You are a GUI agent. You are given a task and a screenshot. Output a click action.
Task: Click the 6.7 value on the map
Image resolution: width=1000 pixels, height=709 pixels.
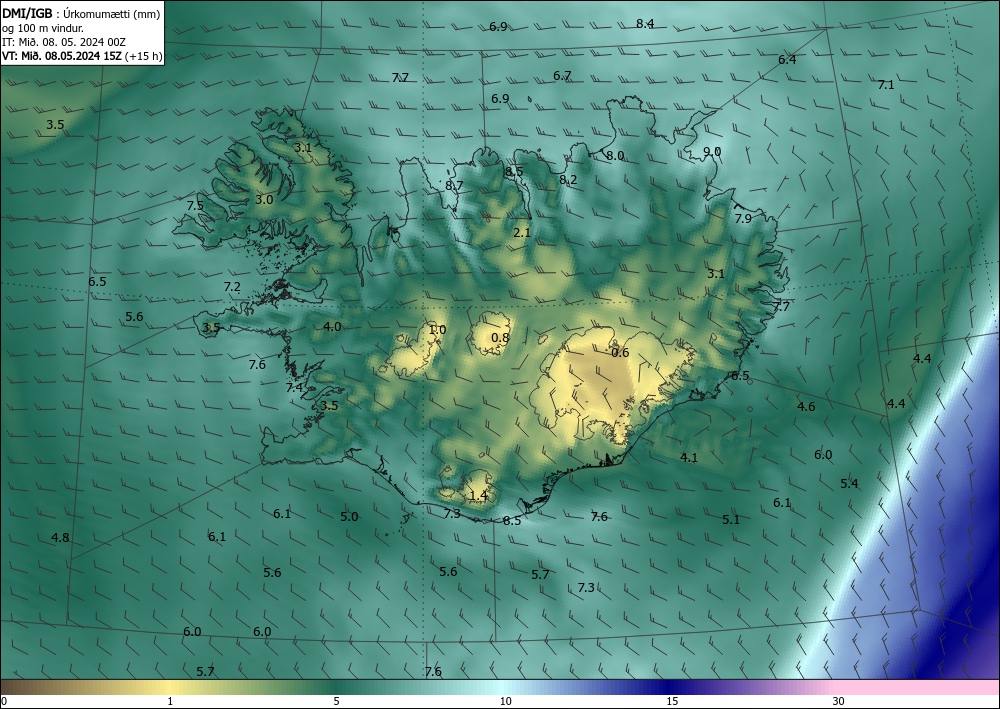click(x=562, y=75)
